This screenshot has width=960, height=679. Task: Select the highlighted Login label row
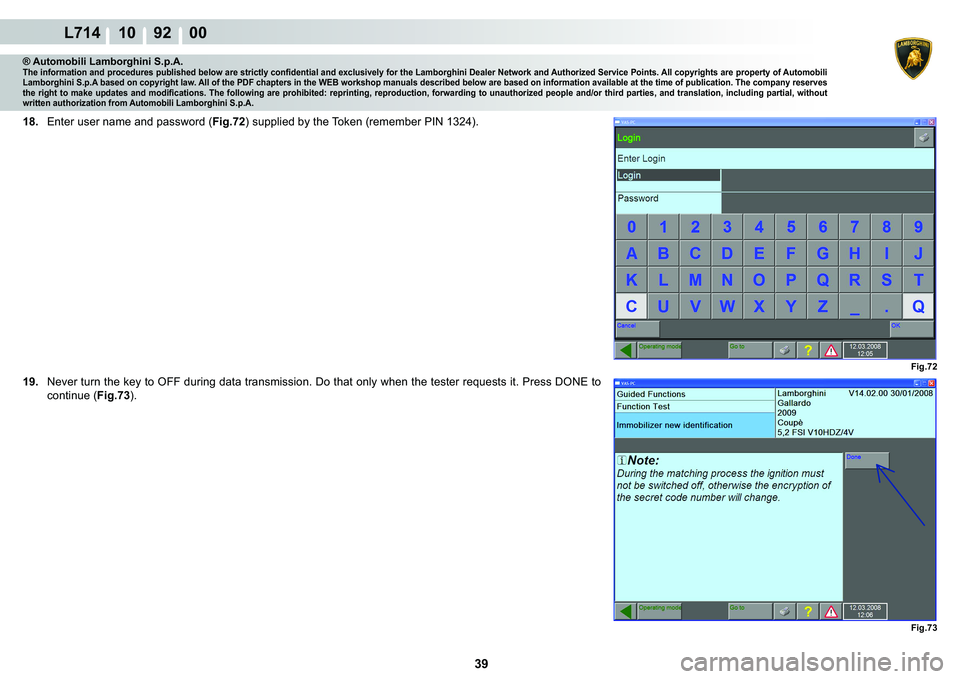point(668,175)
